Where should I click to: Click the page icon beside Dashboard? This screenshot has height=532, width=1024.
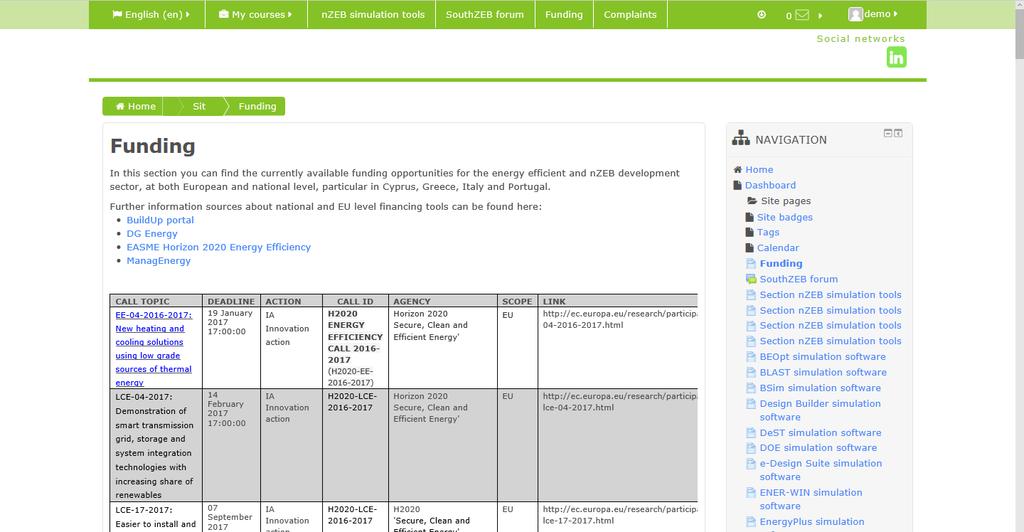click(737, 185)
